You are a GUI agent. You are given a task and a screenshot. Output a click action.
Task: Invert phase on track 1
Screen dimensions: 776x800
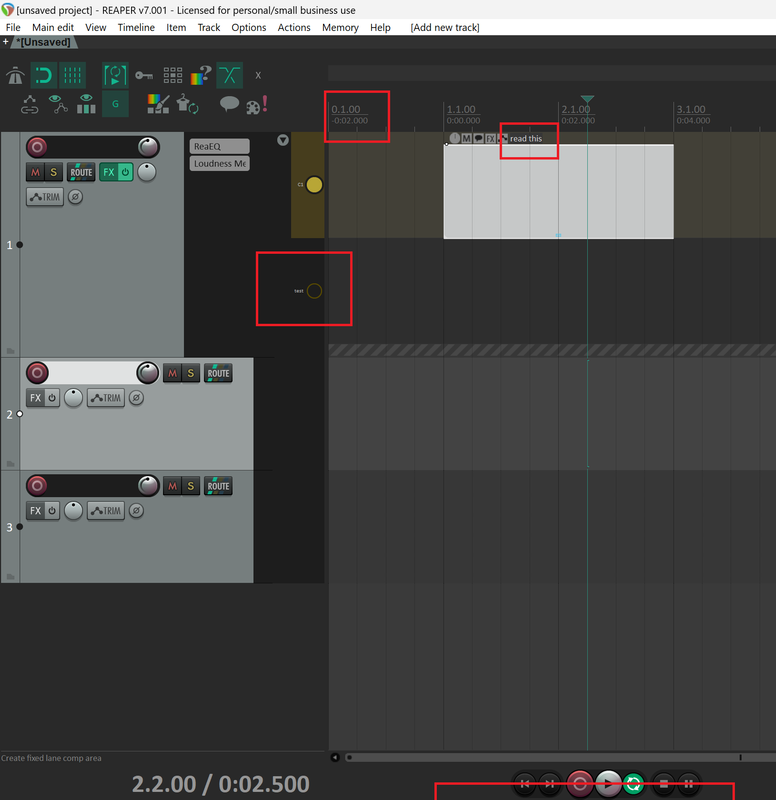tap(76, 197)
